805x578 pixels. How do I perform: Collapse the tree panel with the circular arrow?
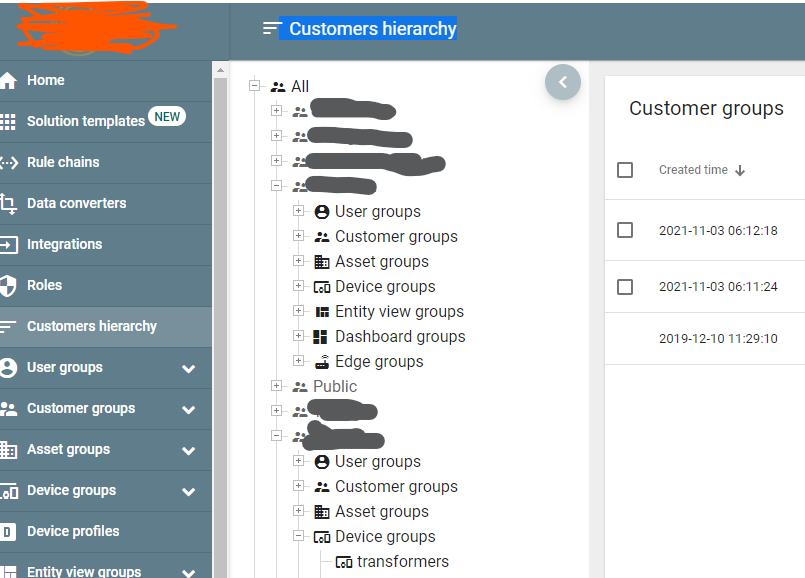click(x=562, y=82)
